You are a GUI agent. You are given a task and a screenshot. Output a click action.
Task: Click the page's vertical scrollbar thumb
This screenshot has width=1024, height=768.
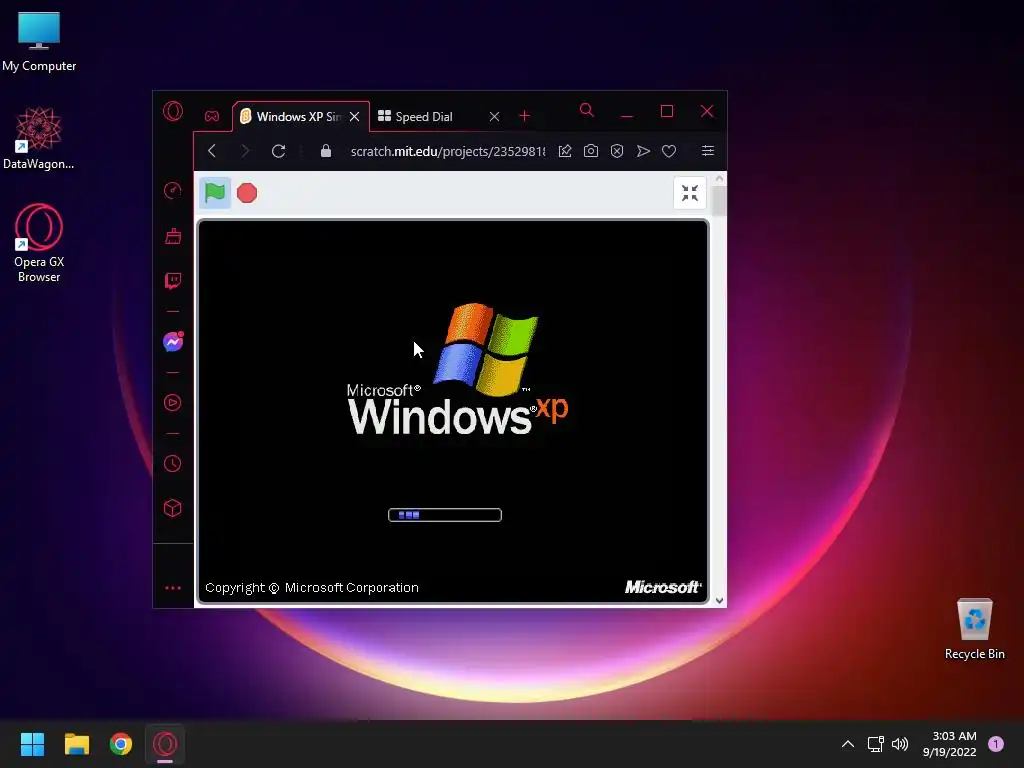click(x=719, y=200)
